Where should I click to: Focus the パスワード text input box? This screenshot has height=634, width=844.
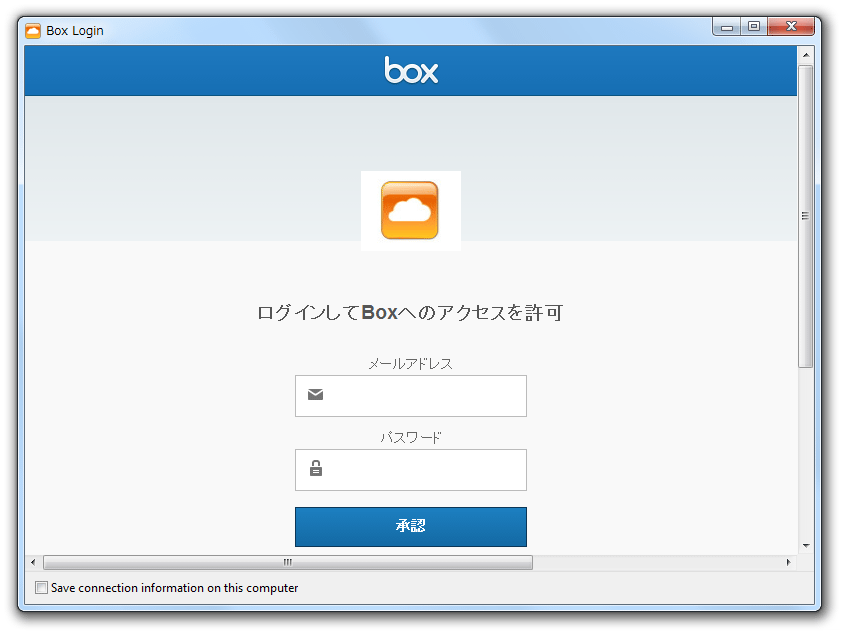(x=425, y=469)
